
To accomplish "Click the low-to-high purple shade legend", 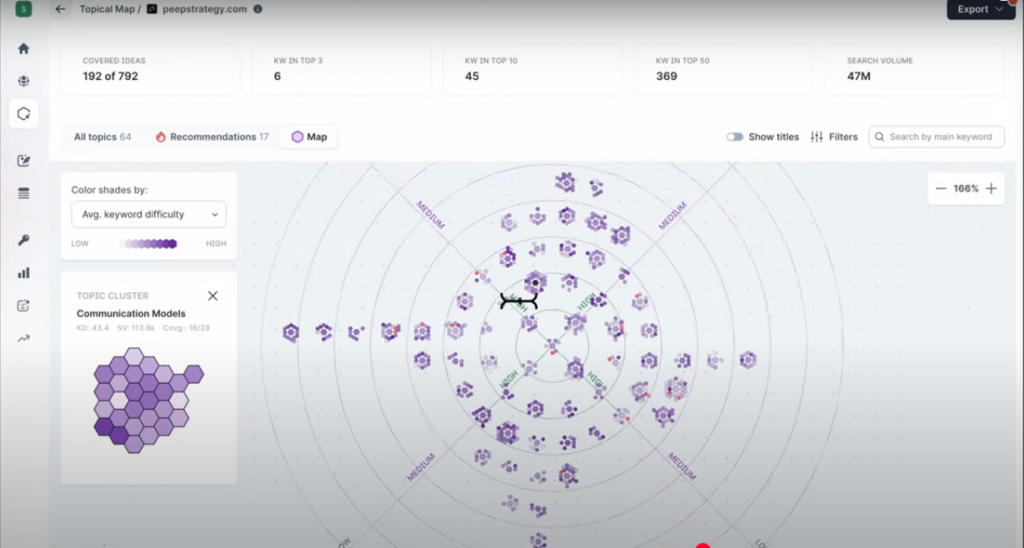I will pos(148,244).
